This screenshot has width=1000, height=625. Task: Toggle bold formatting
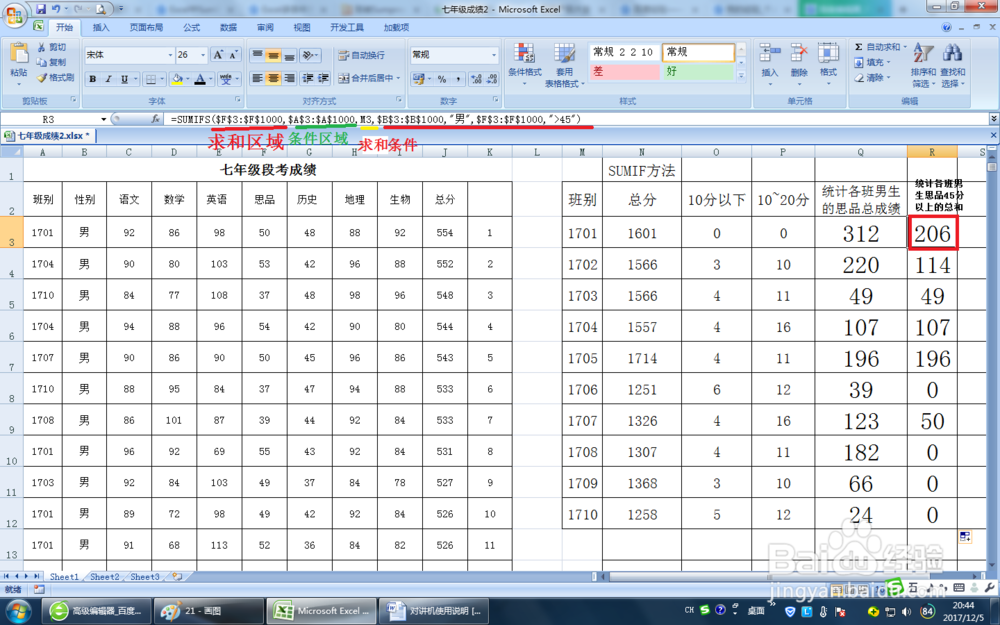pos(93,78)
